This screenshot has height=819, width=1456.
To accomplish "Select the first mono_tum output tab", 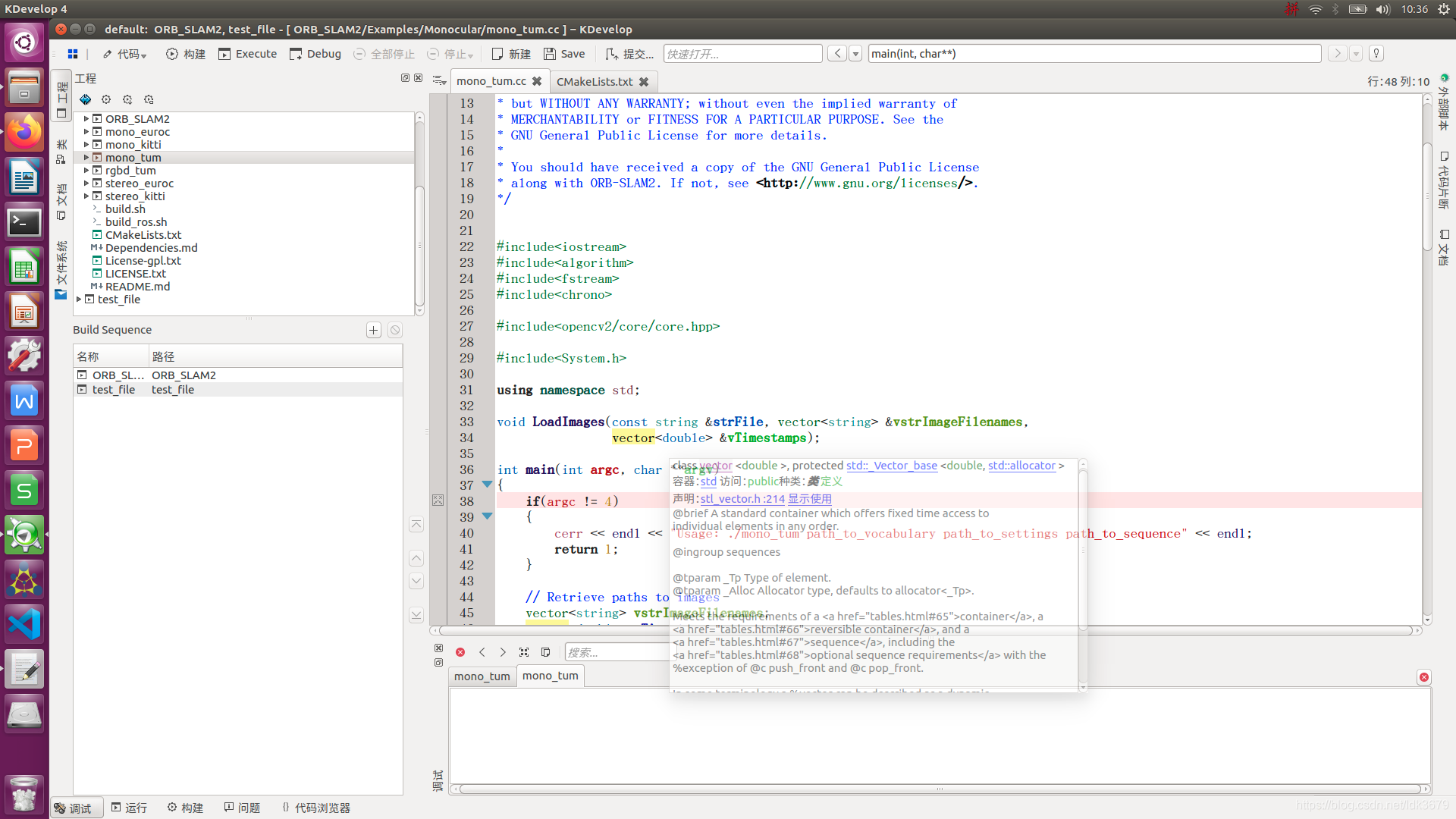I will pos(482,676).
